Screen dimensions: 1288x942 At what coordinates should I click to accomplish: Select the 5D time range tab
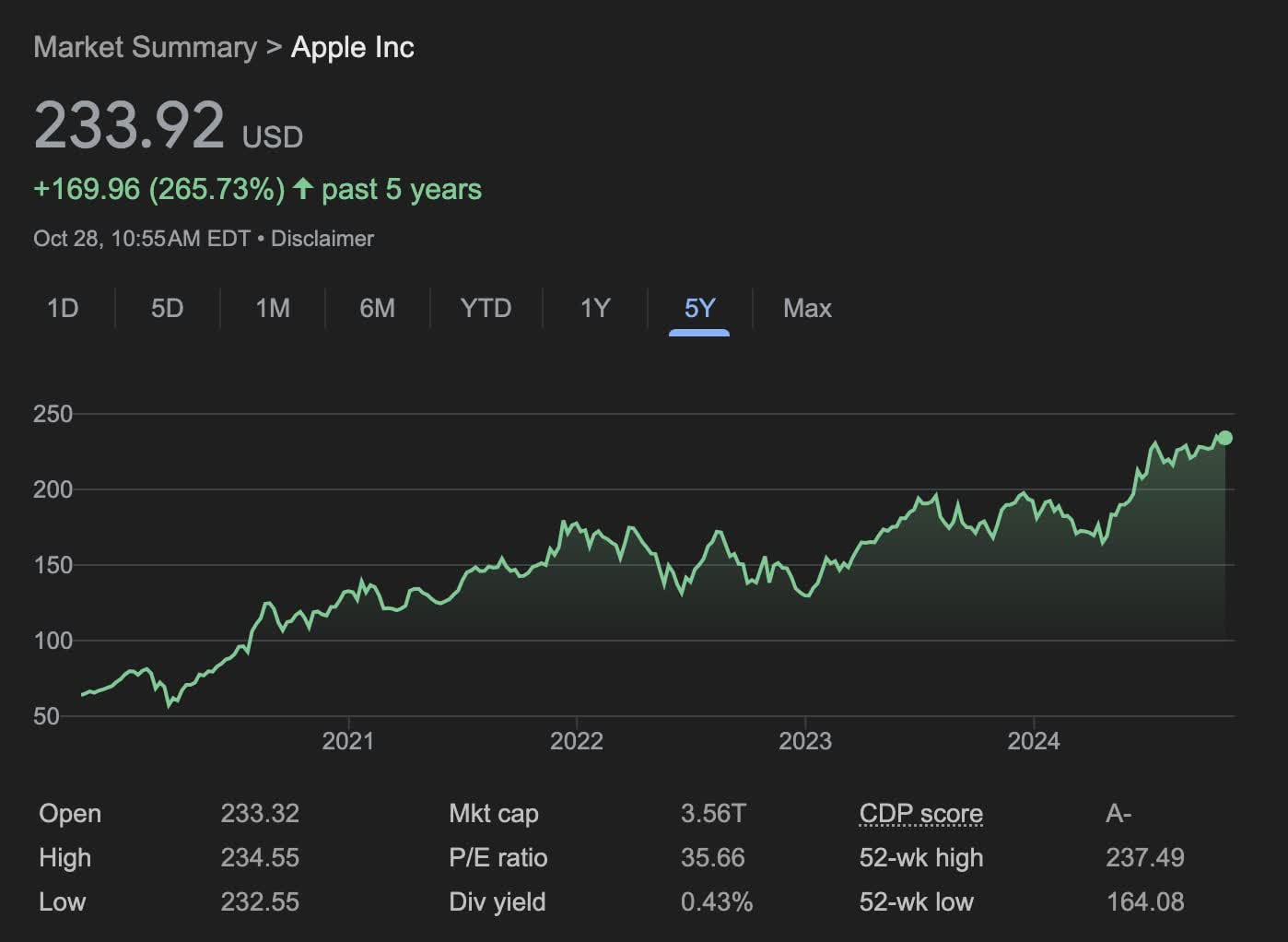coord(167,308)
